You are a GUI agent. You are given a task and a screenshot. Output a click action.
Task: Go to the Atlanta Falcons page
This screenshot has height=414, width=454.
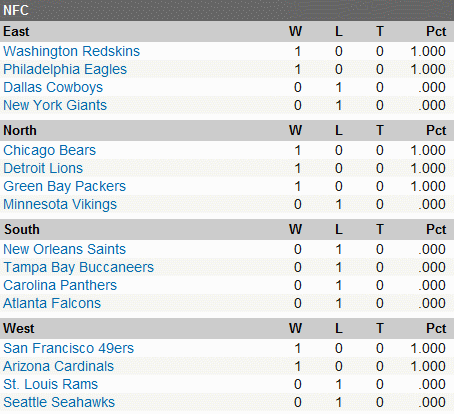52,303
